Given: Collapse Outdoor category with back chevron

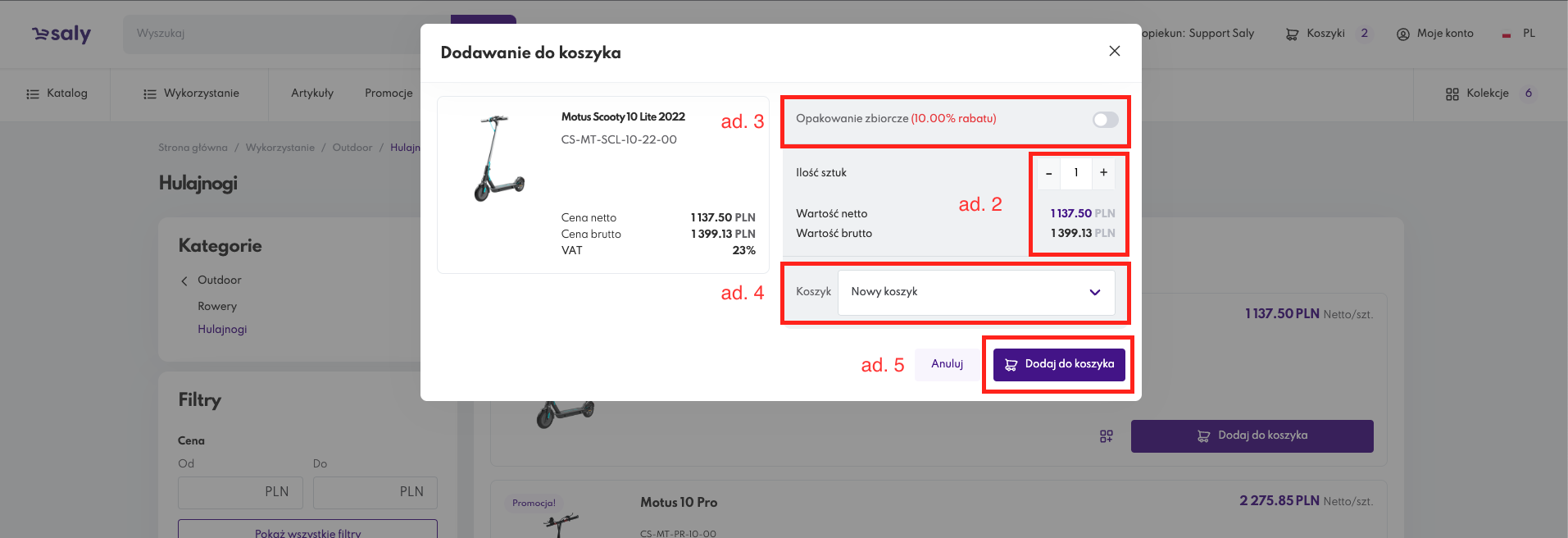Looking at the screenshot, I should click(x=184, y=280).
